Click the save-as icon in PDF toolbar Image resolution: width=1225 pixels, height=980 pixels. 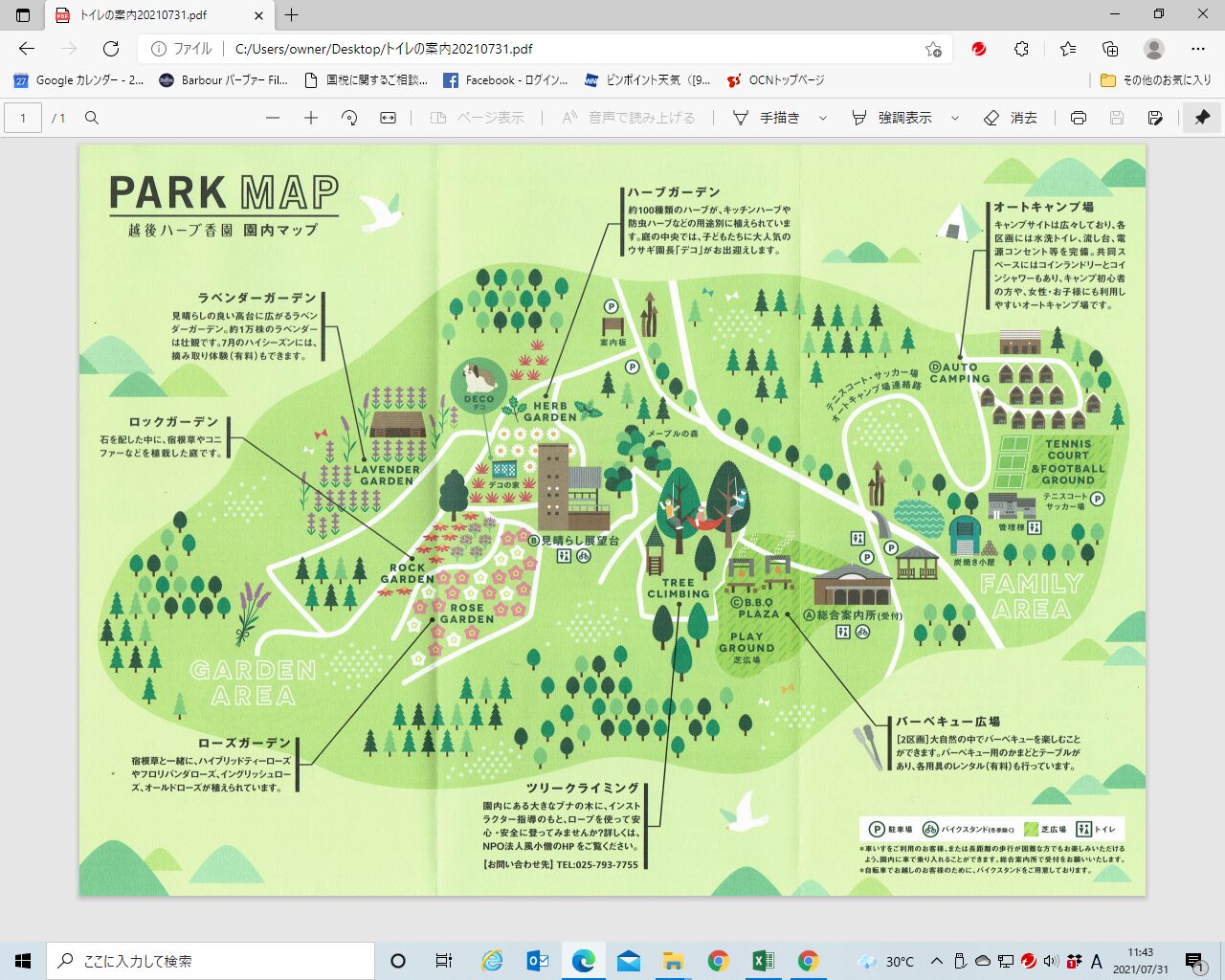click(1155, 118)
